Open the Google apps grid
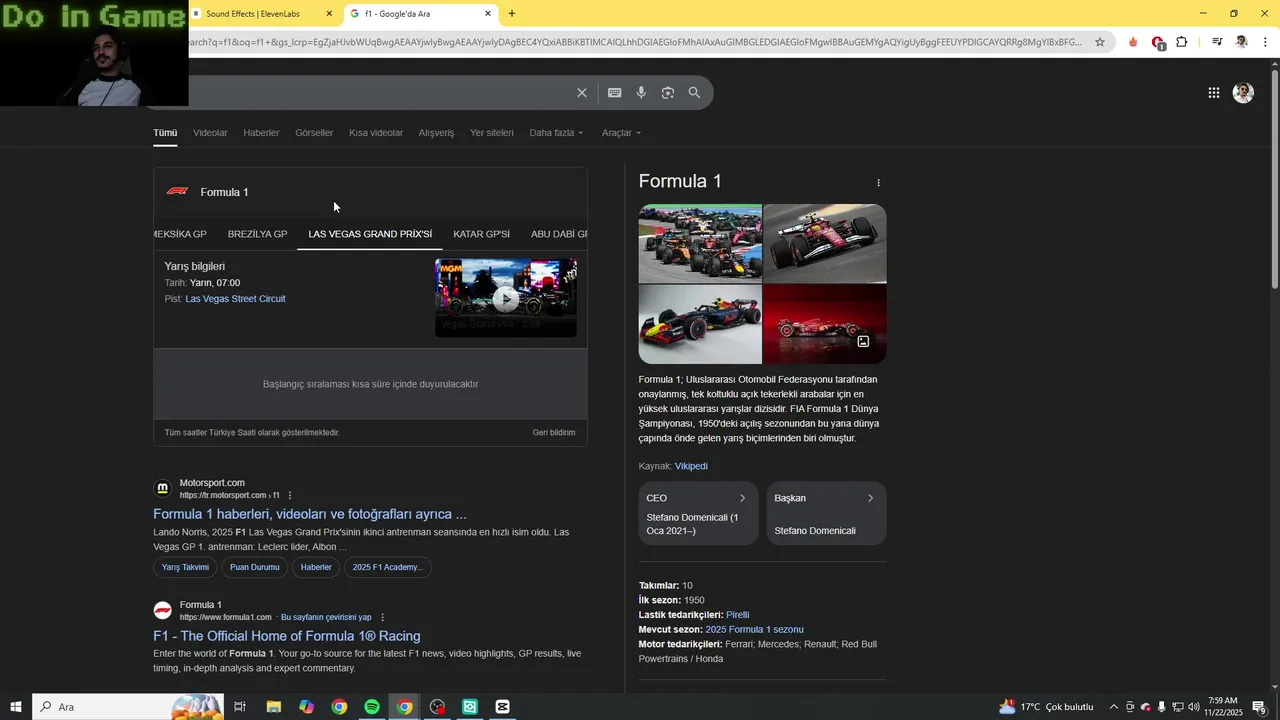 tap(1213, 93)
